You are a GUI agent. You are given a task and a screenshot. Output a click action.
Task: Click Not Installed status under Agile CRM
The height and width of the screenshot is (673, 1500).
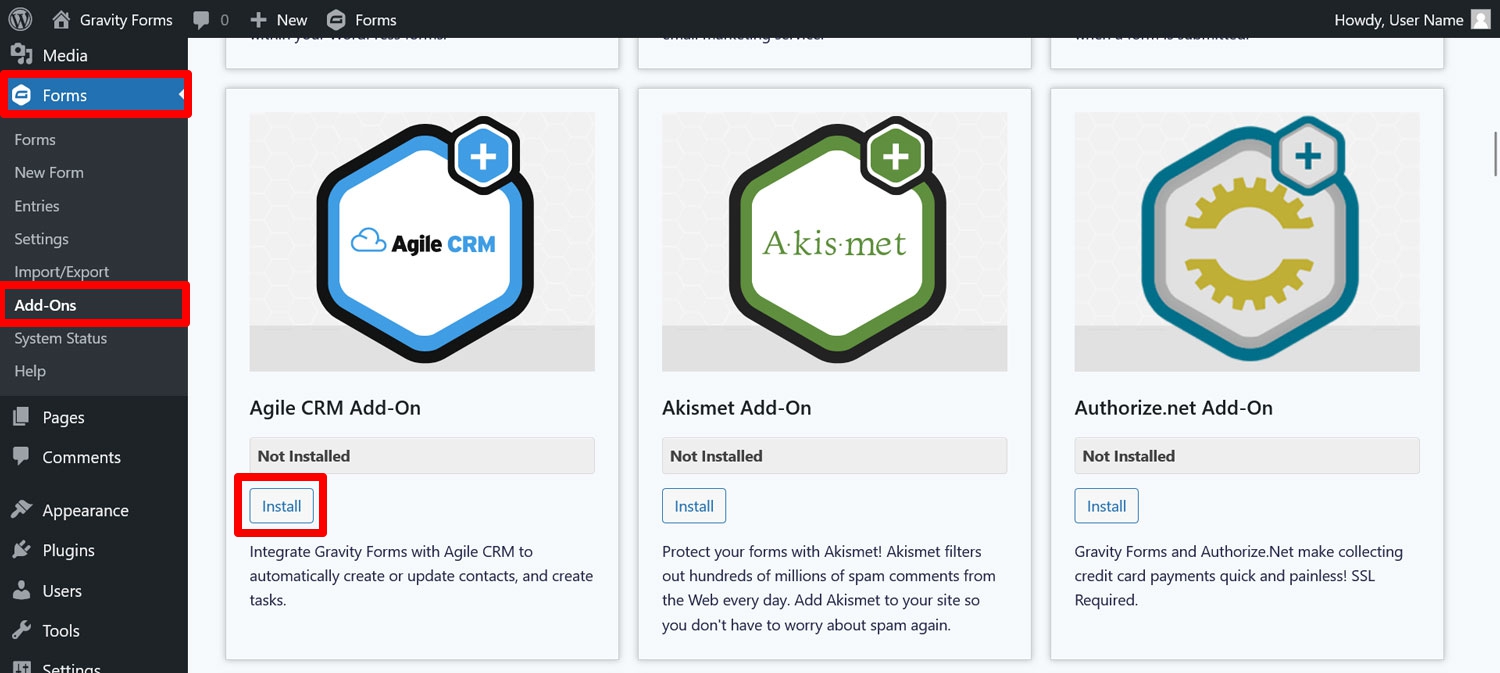click(422, 456)
